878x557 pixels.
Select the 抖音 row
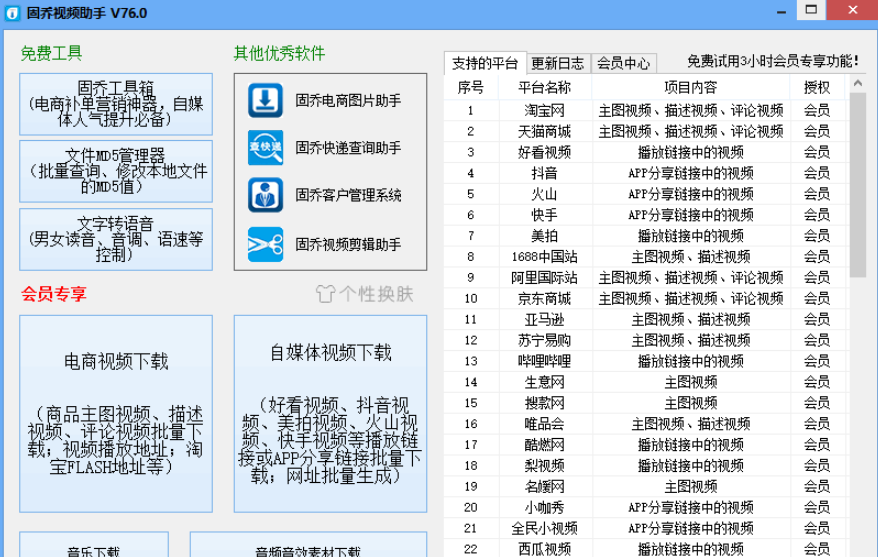(x=647, y=173)
